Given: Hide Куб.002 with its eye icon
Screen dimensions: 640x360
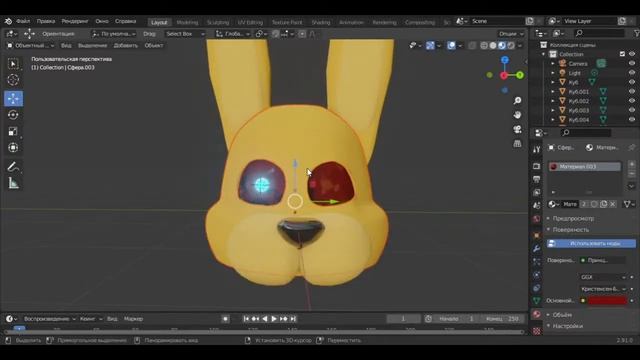Looking at the screenshot, I should 632,101.
